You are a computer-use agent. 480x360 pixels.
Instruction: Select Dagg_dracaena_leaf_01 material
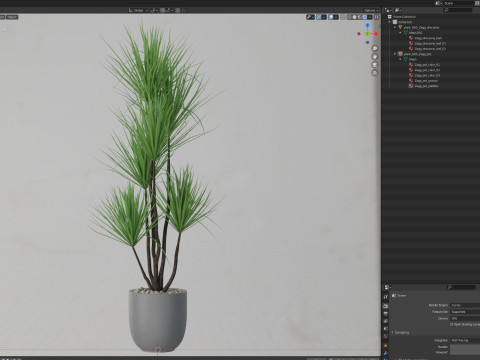430,43
